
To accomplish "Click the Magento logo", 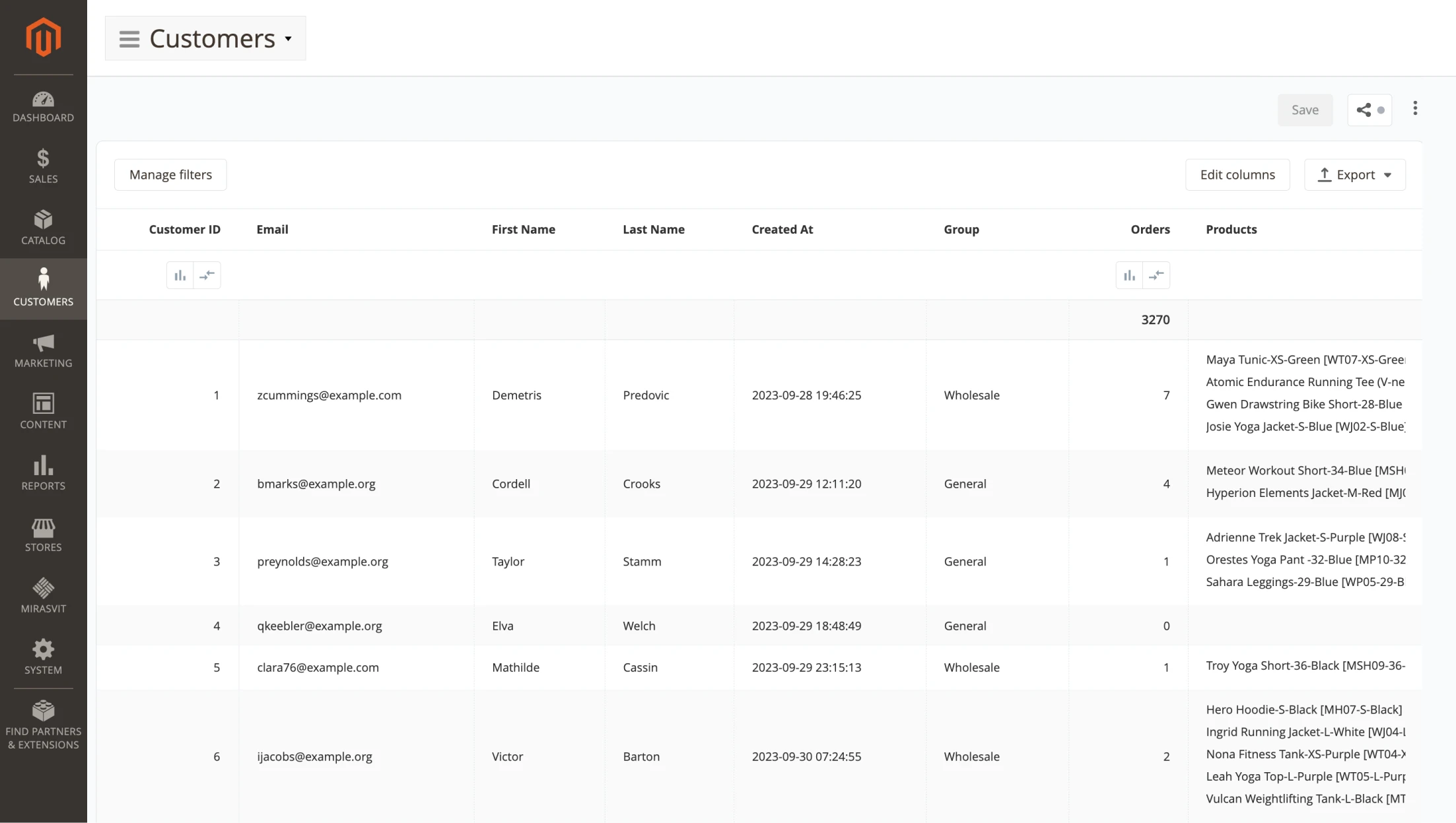I will [43, 38].
